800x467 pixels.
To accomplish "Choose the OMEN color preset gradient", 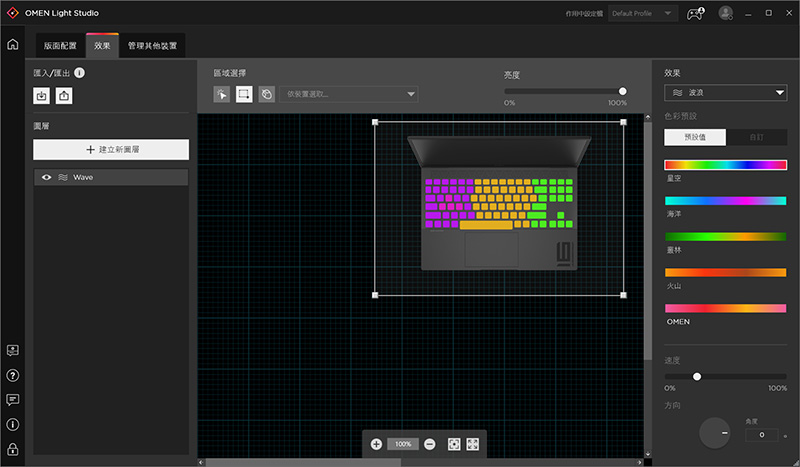I will (x=726, y=308).
